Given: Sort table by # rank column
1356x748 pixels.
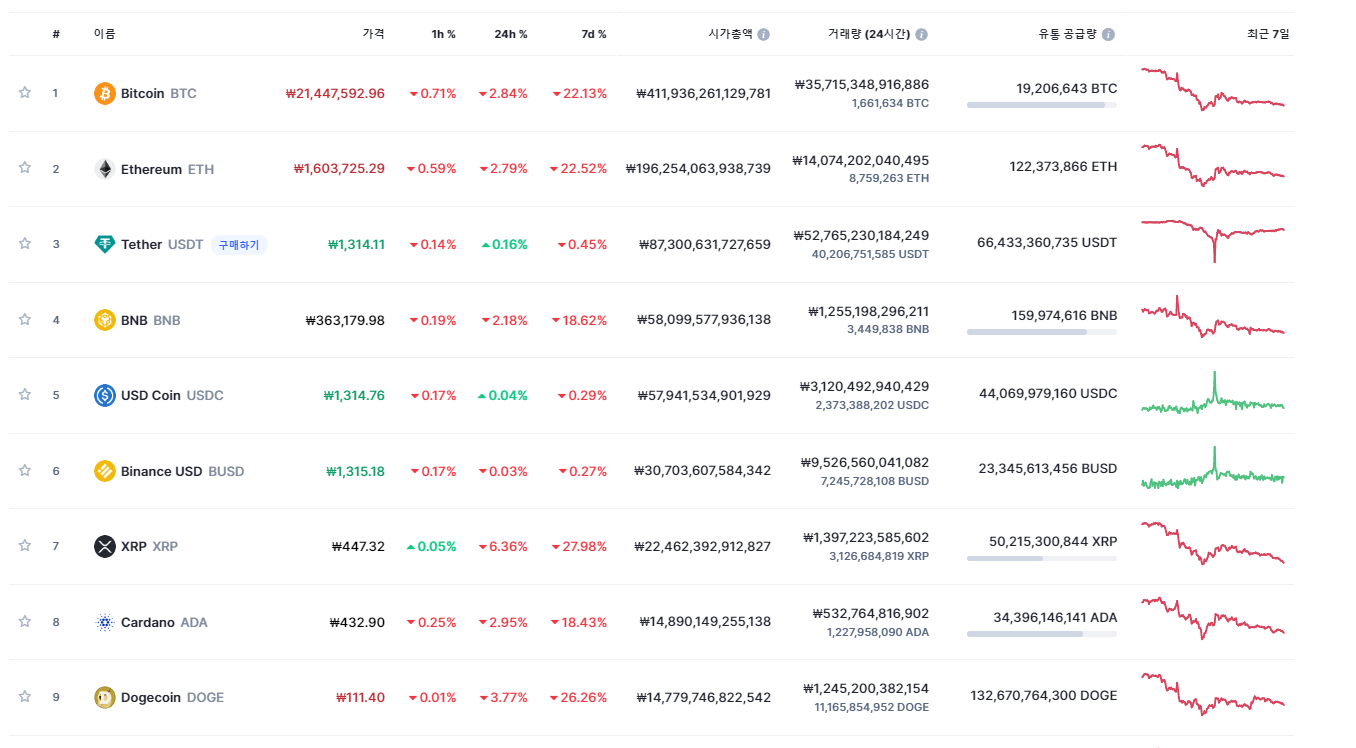Looking at the screenshot, I should 56,34.
